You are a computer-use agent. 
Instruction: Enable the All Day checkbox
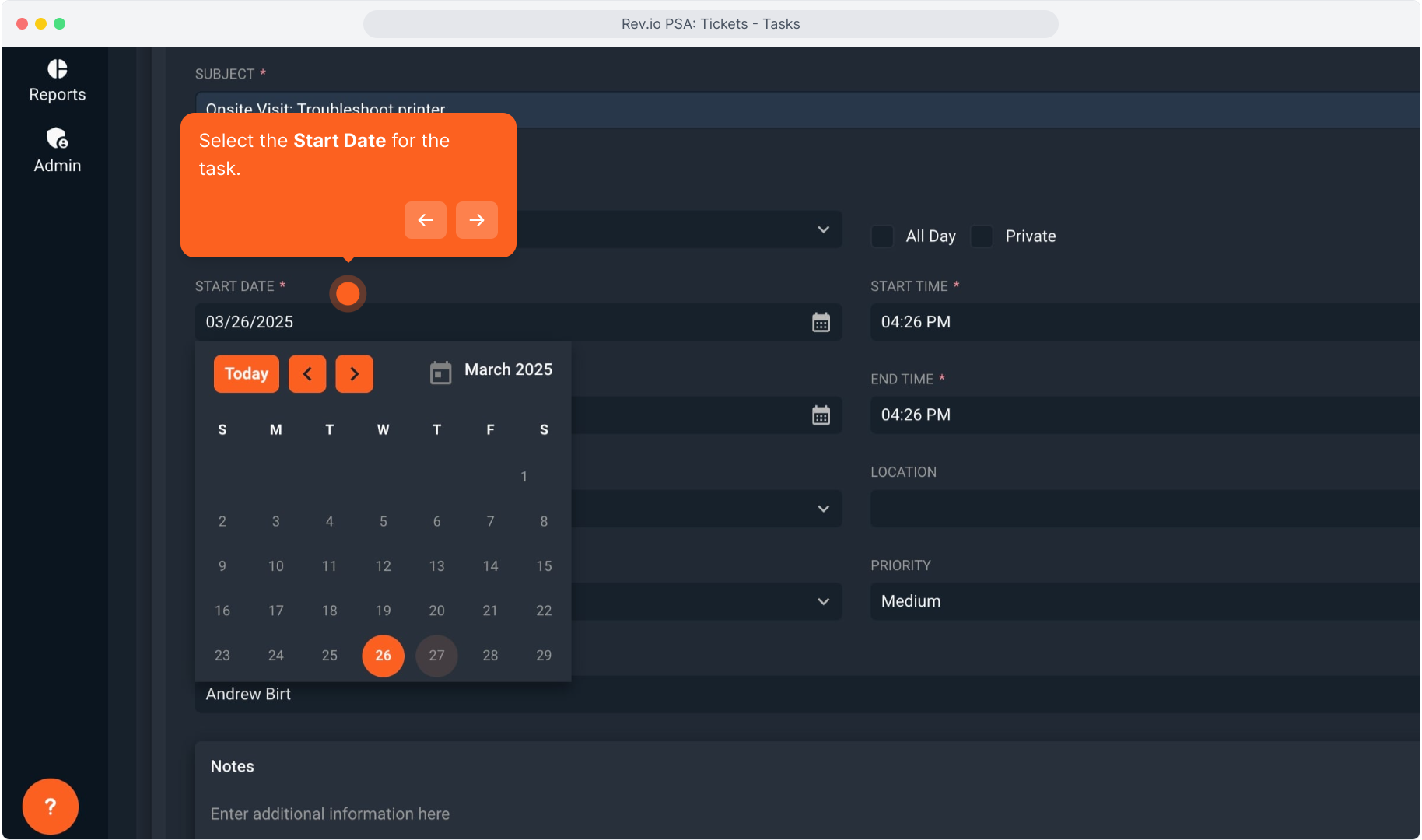(882, 236)
